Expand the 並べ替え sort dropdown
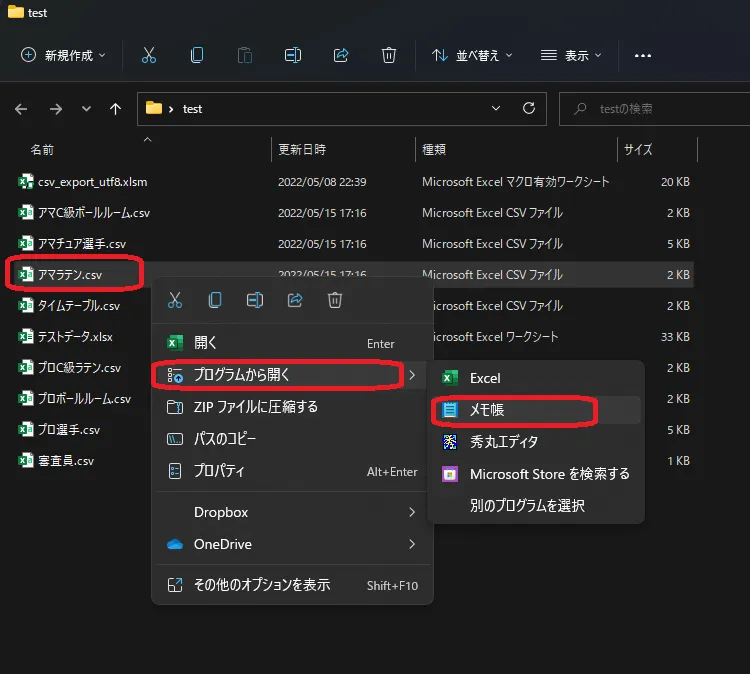This screenshot has height=674, width=750. 472,56
